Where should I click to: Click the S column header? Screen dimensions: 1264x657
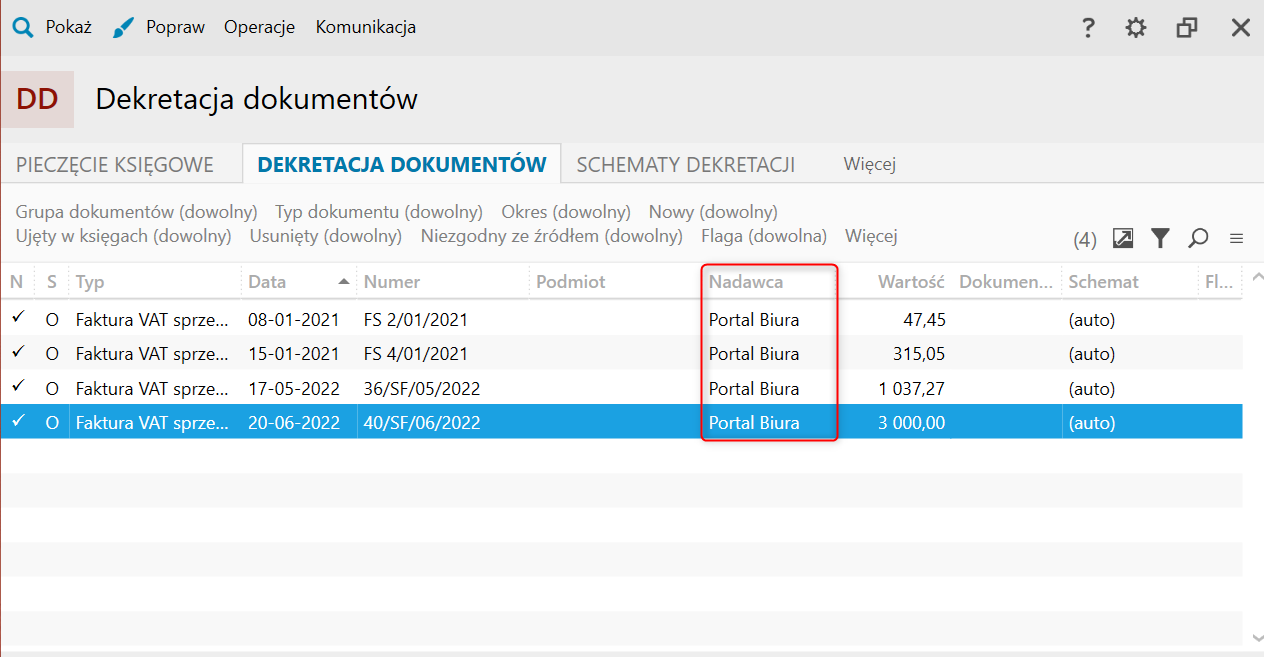(52, 282)
